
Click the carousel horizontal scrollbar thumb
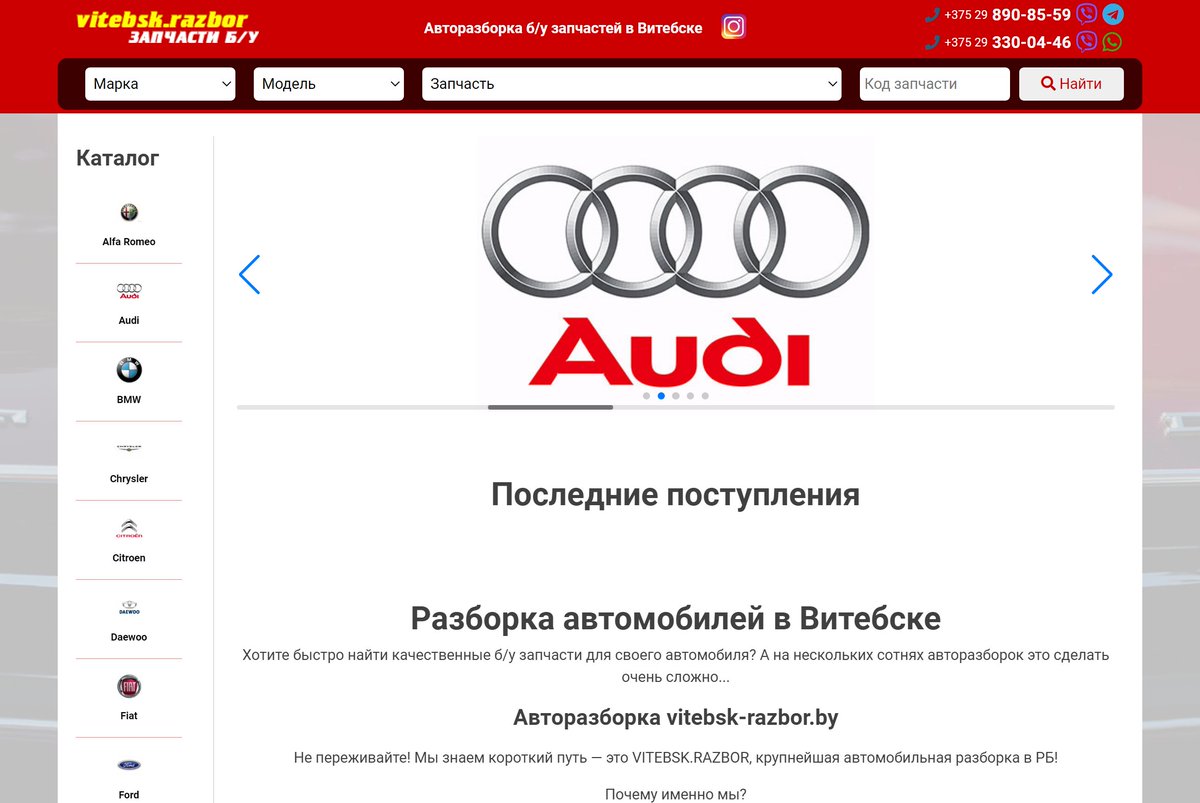(550, 407)
